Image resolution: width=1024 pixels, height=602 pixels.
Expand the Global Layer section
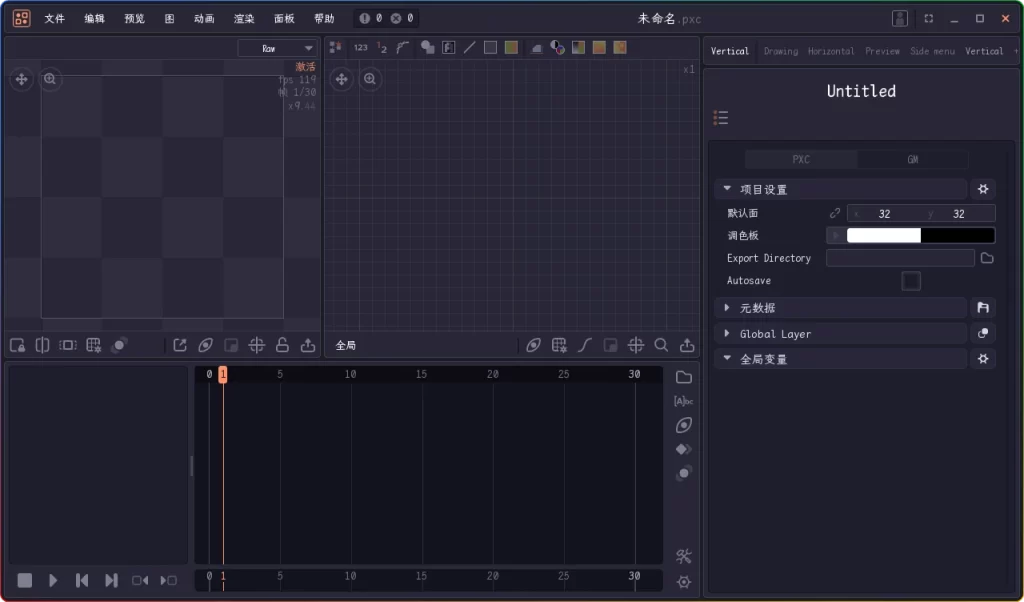point(726,333)
